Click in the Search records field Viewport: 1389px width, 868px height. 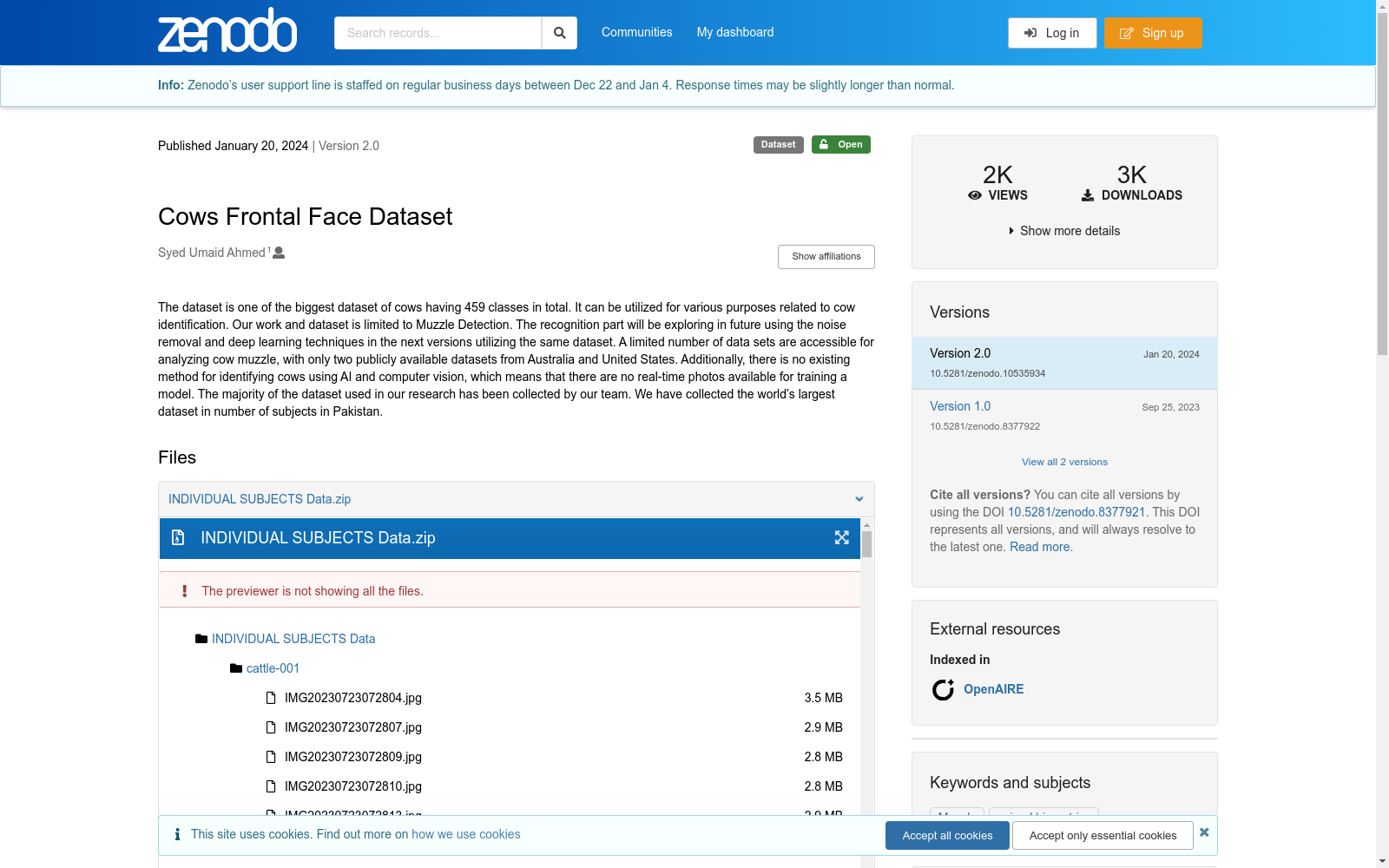(x=438, y=33)
